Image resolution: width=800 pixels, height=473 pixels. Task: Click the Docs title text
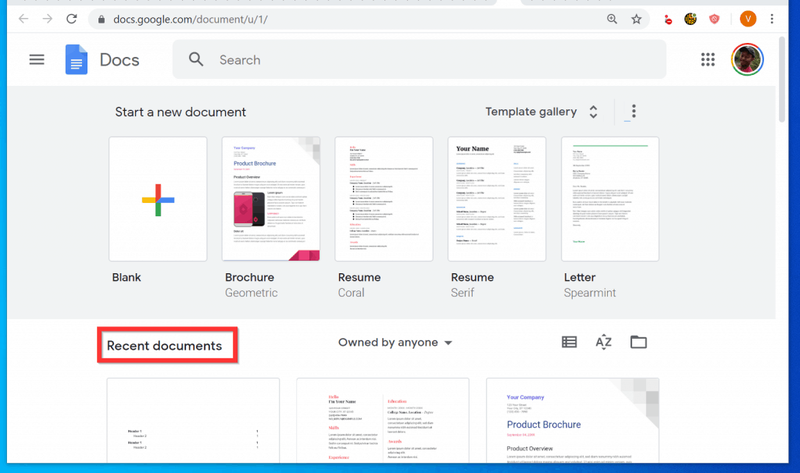(x=119, y=60)
